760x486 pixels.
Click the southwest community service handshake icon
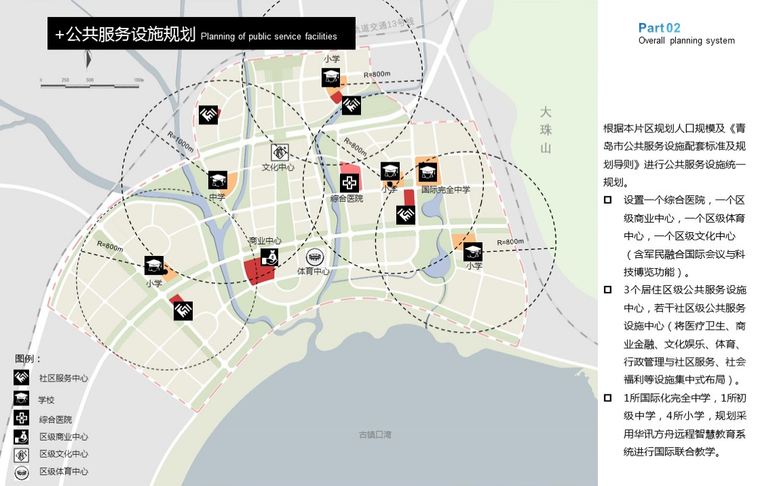click(x=184, y=311)
